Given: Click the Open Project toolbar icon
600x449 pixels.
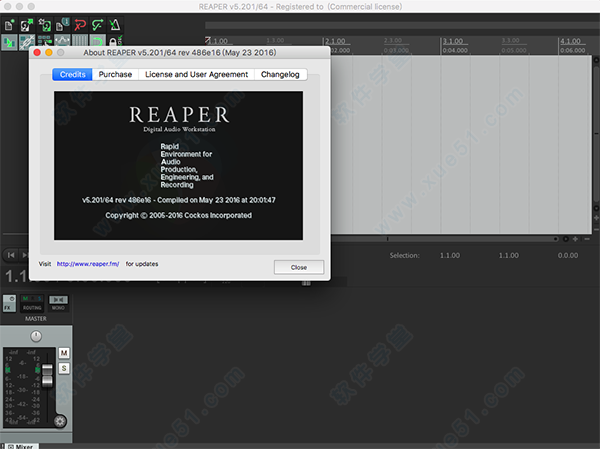Looking at the screenshot, I should [27, 25].
